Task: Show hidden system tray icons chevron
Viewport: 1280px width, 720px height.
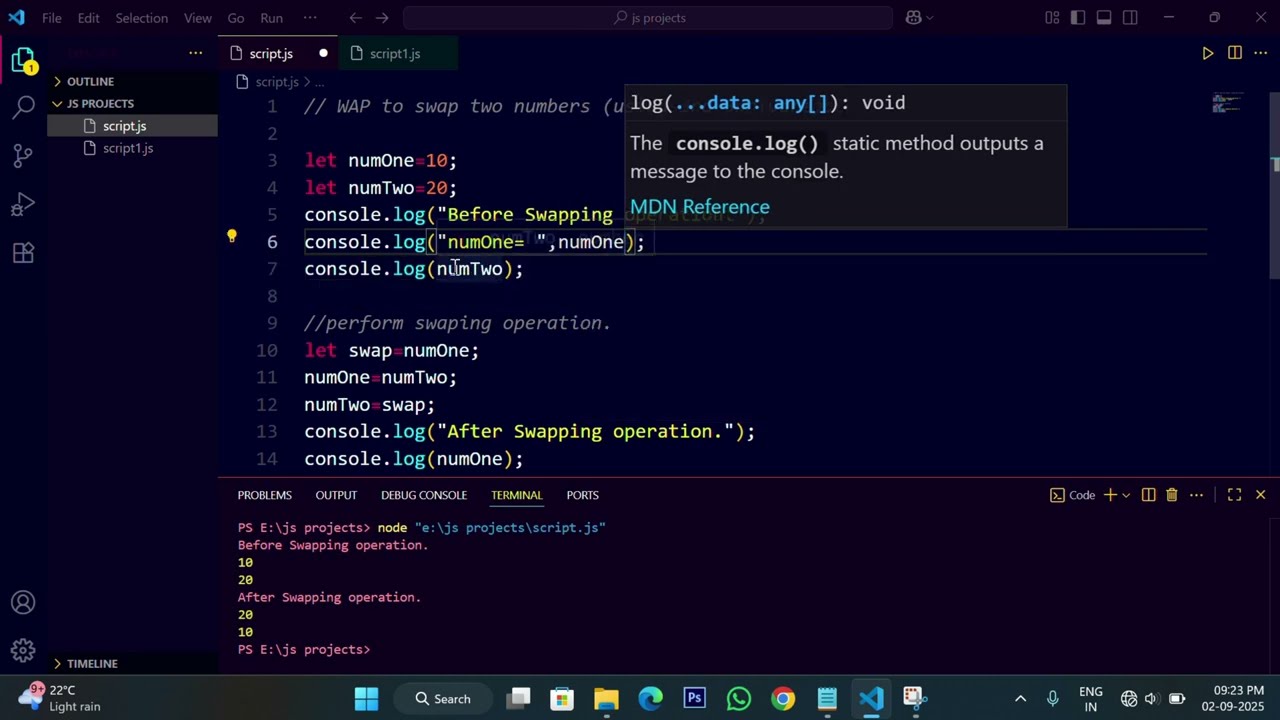Action: [x=1020, y=699]
